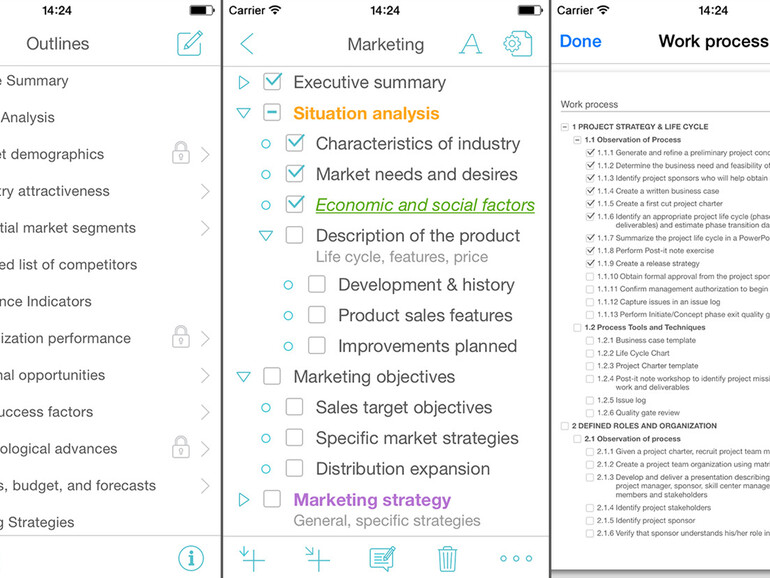The image size is (770, 578).
Task: Open text style 'A' formatting icon
Action: (469, 44)
